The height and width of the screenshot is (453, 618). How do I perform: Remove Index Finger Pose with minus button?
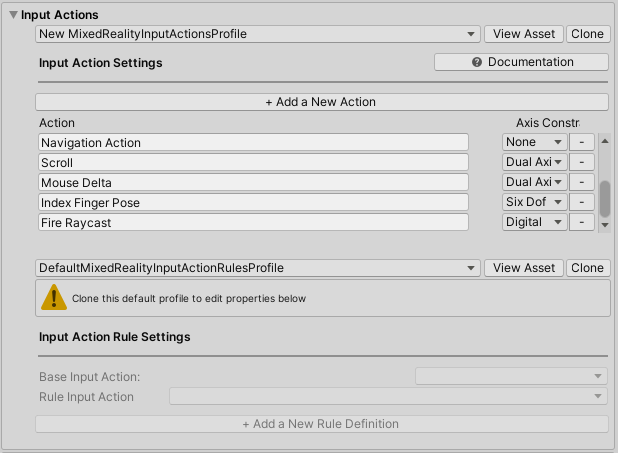point(582,202)
